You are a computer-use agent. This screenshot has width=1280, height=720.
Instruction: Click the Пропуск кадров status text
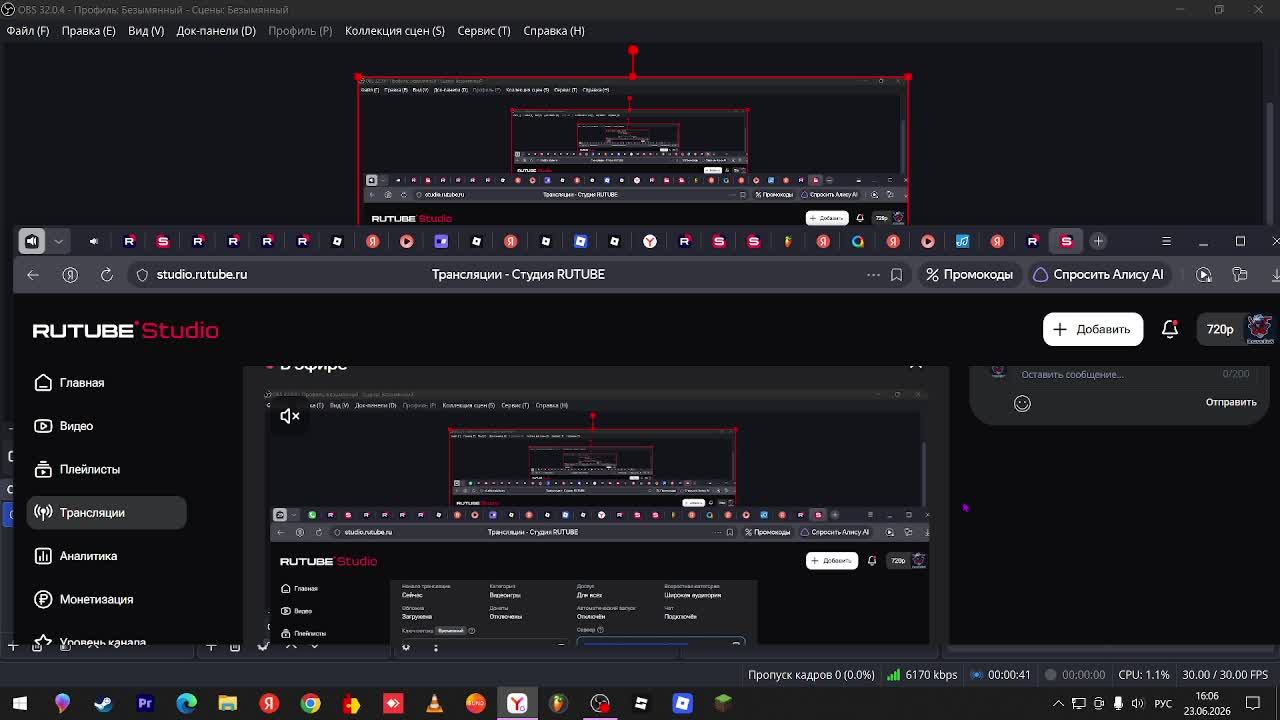(x=811, y=675)
